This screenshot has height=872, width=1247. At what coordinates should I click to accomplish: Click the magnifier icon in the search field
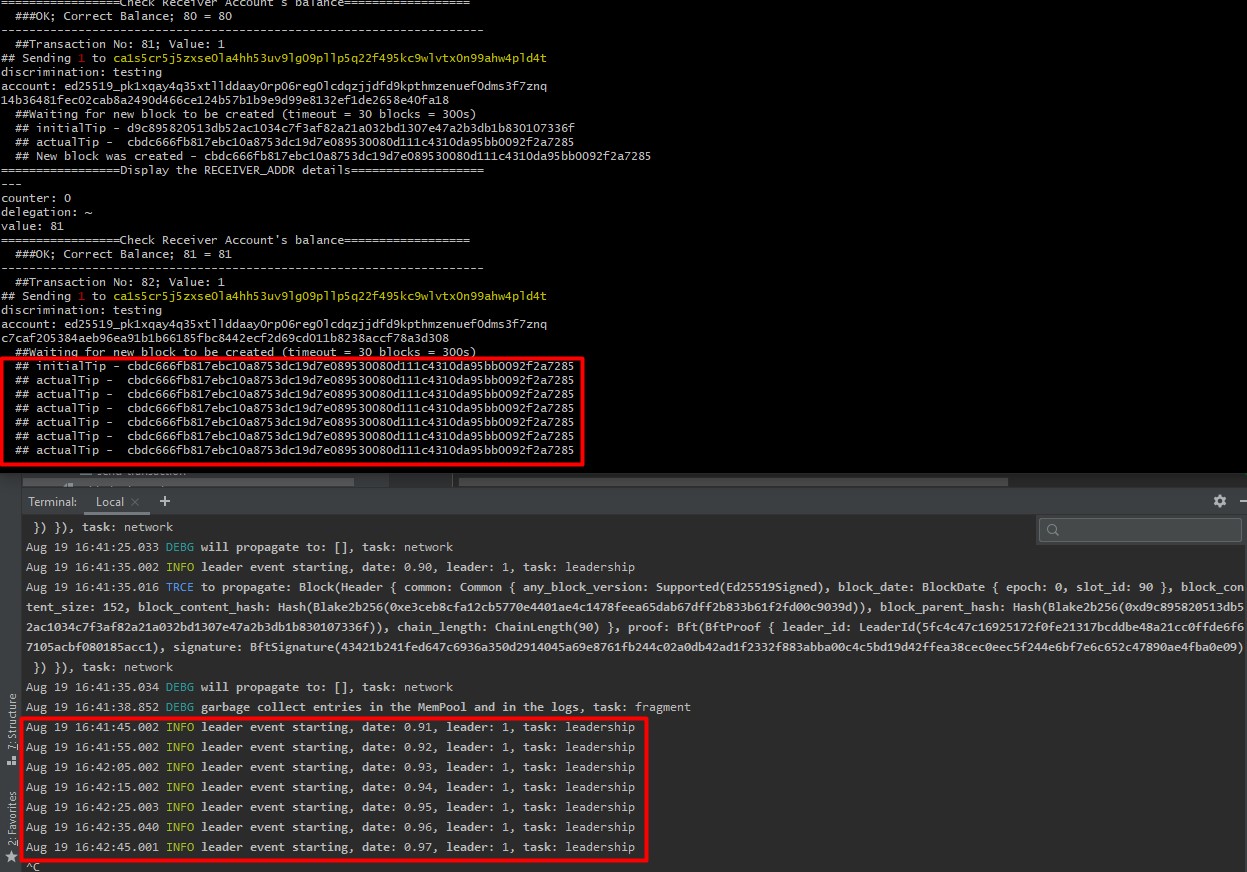(1053, 530)
